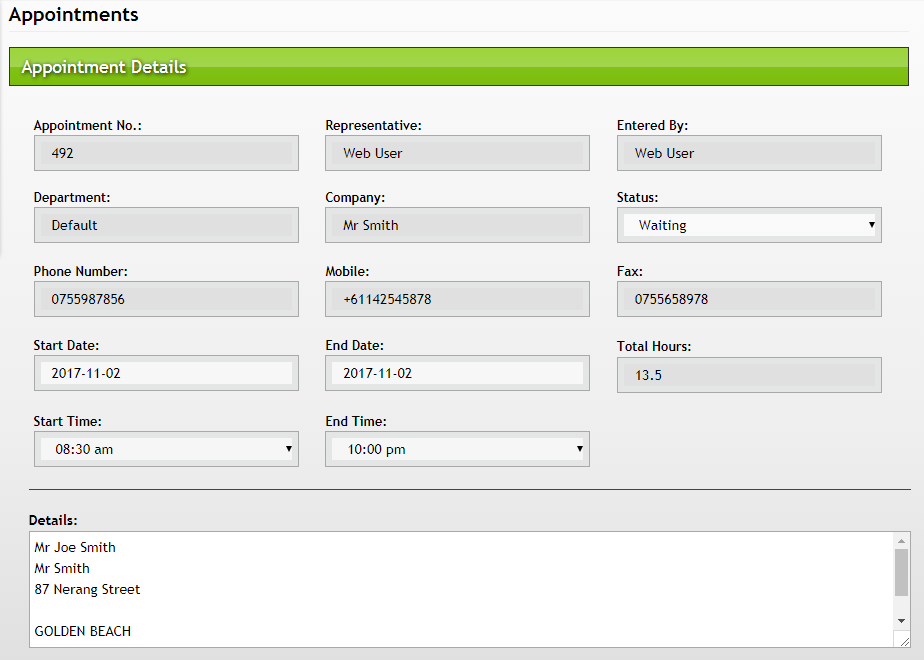Click the End Date input field

457,373
